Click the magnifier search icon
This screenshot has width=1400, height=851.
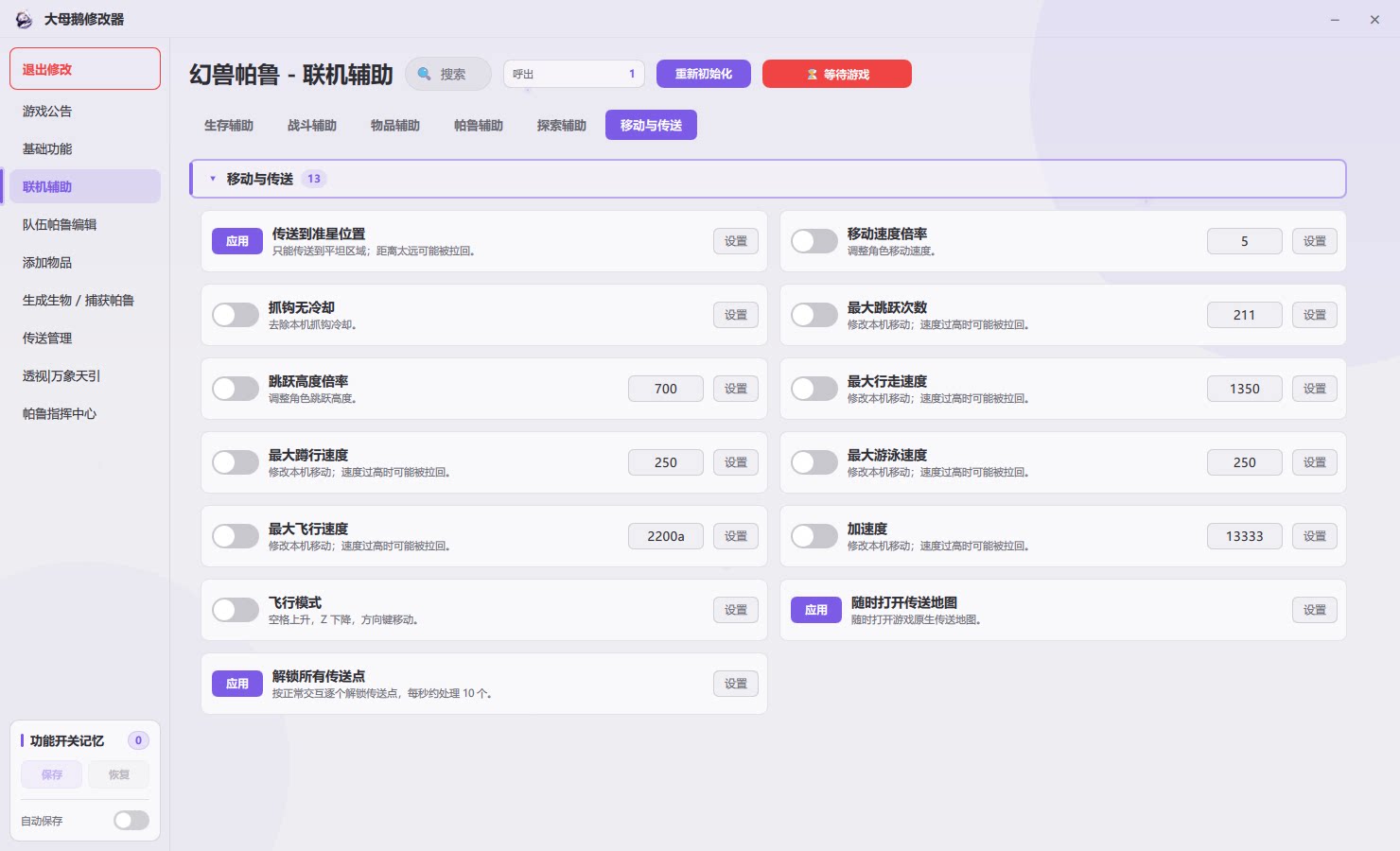tap(425, 74)
